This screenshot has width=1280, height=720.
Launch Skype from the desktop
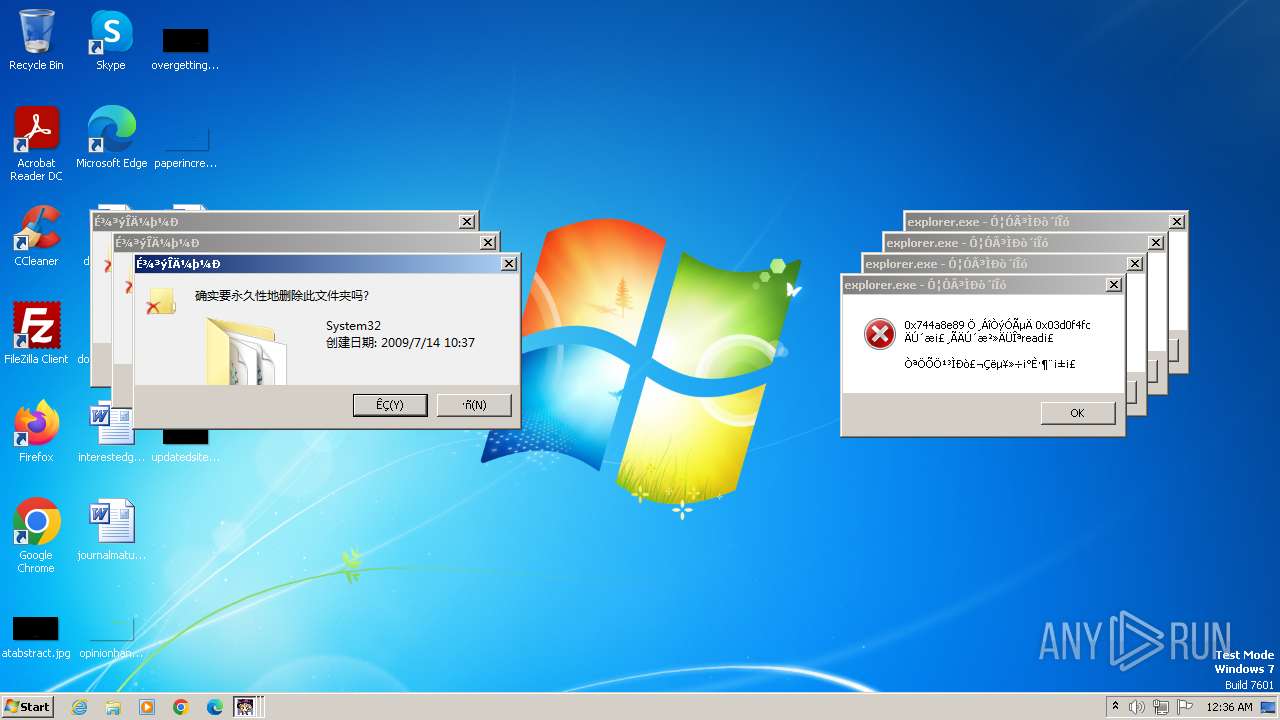click(111, 40)
